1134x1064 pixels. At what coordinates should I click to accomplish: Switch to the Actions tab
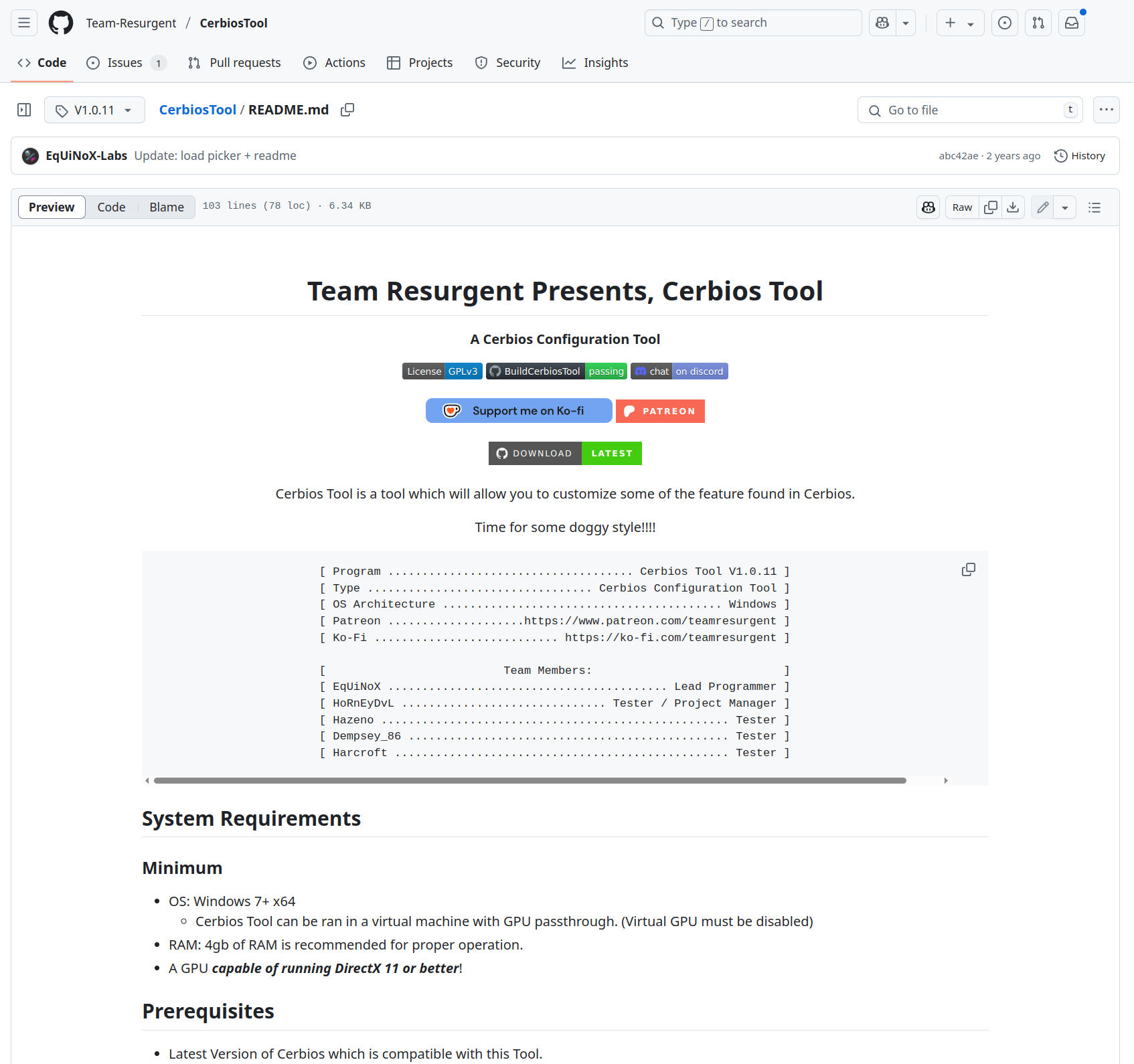click(x=335, y=63)
